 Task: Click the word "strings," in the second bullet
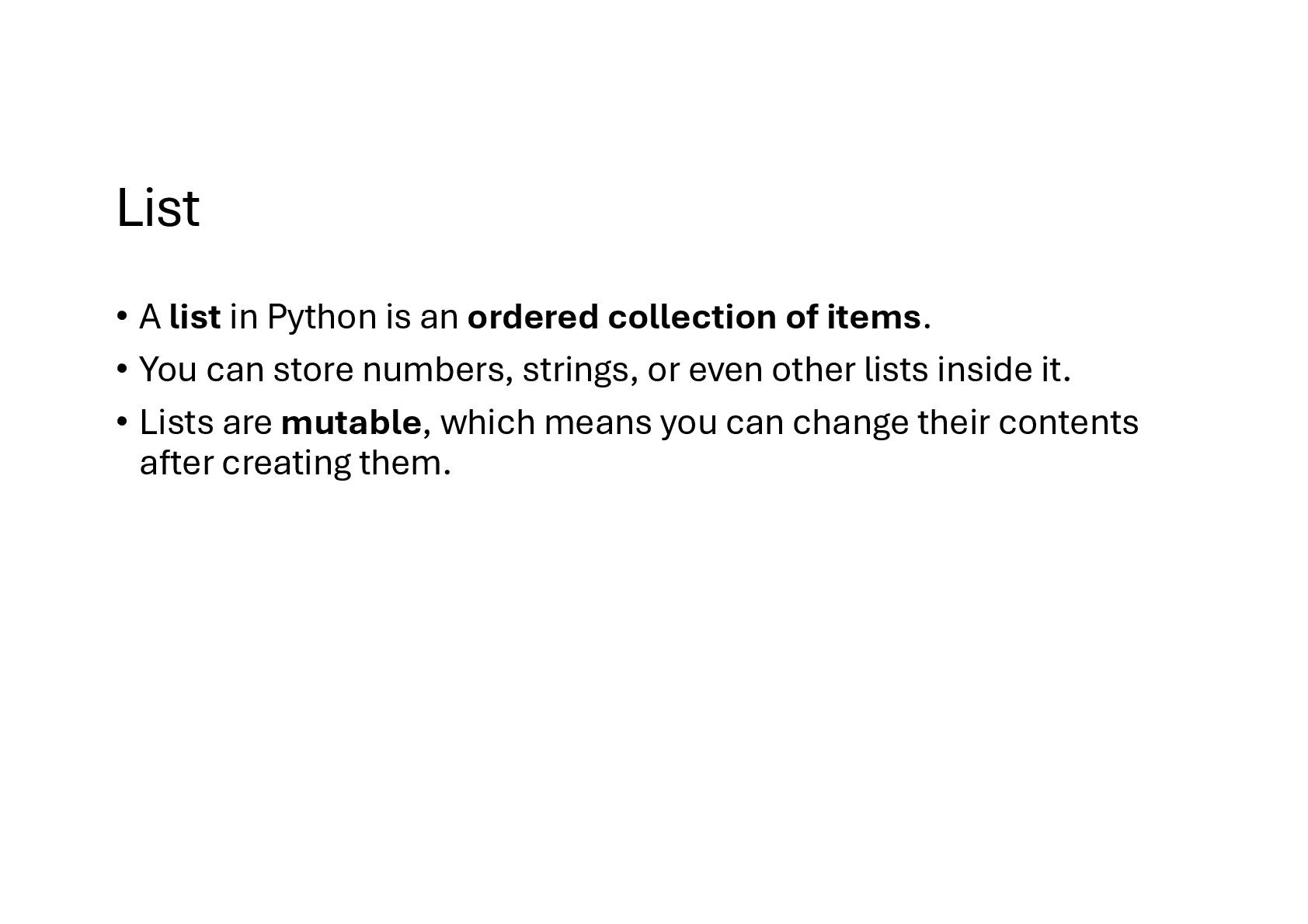click(580, 371)
